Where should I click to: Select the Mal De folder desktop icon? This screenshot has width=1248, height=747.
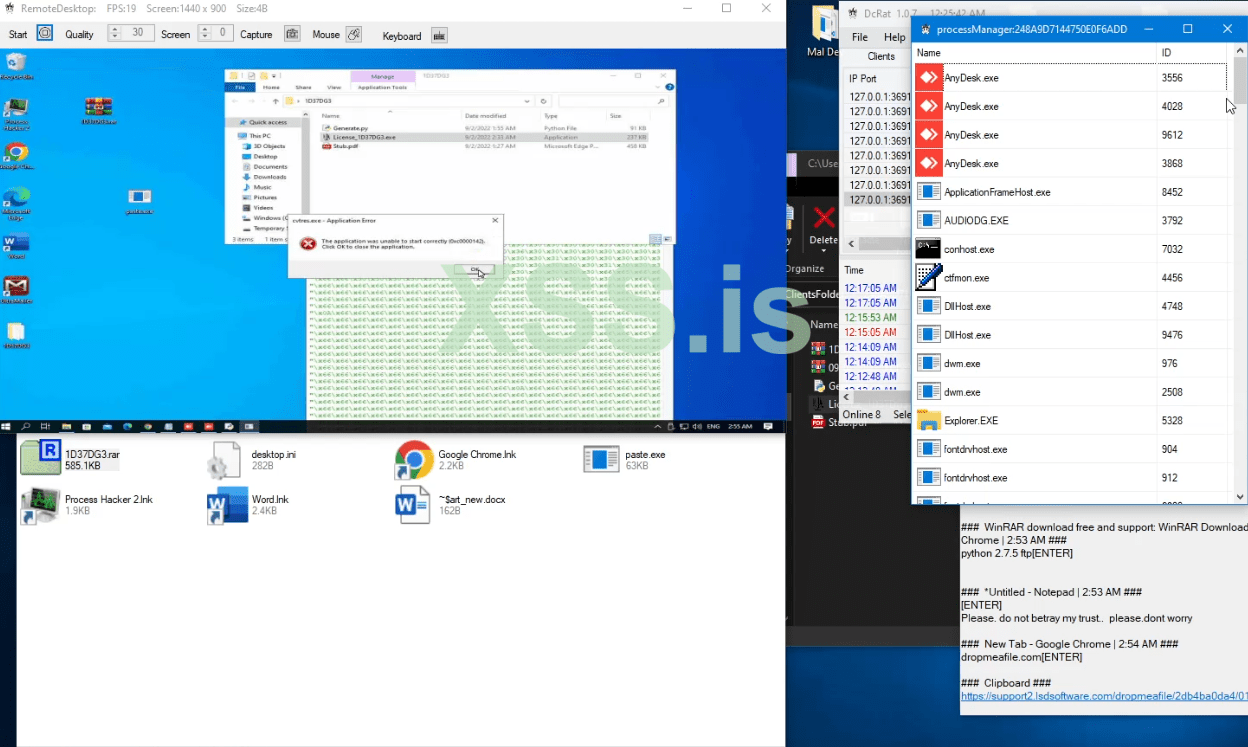pyautogui.click(x=825, y=25)
